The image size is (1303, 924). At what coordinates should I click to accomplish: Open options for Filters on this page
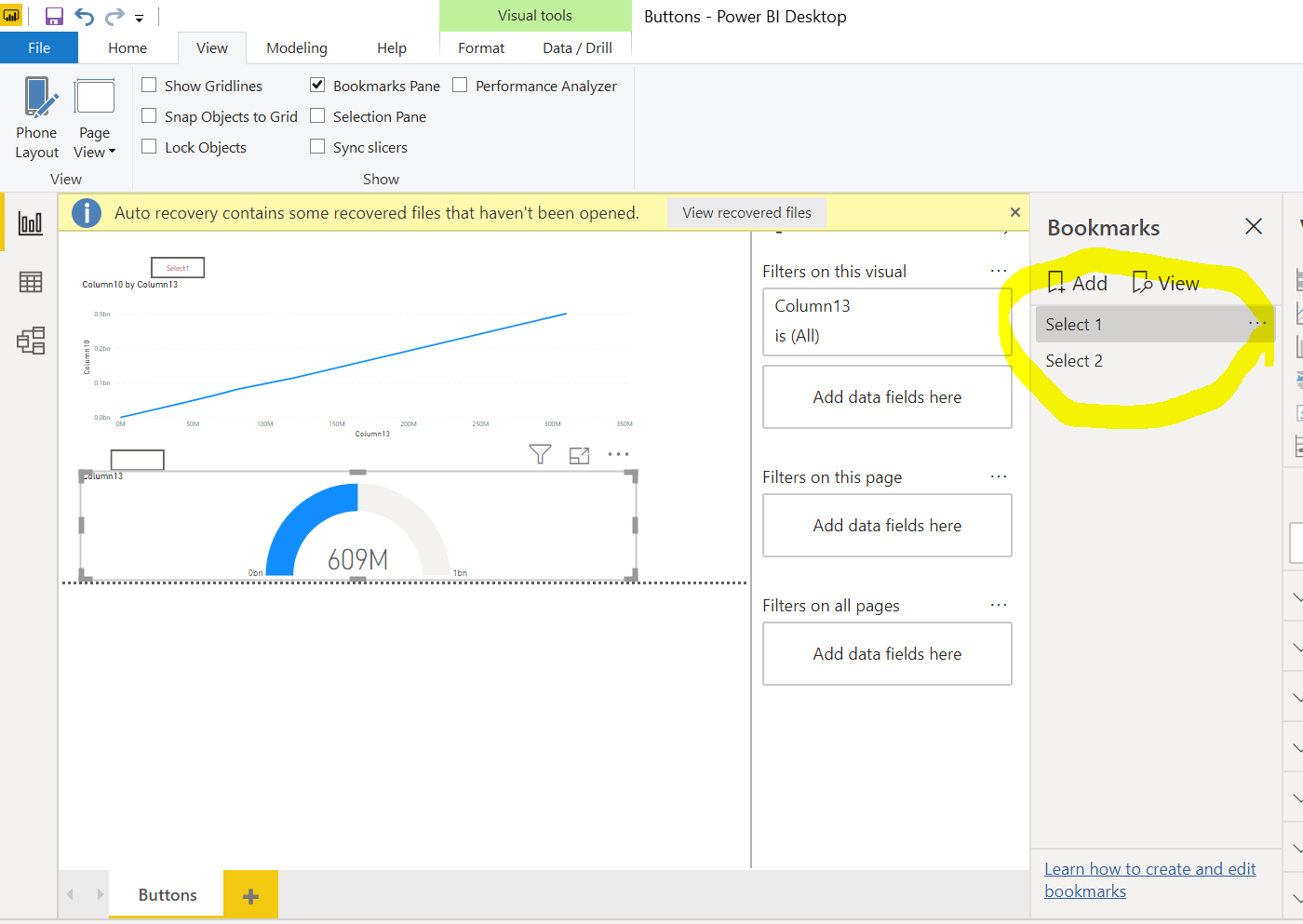point(999,476)
